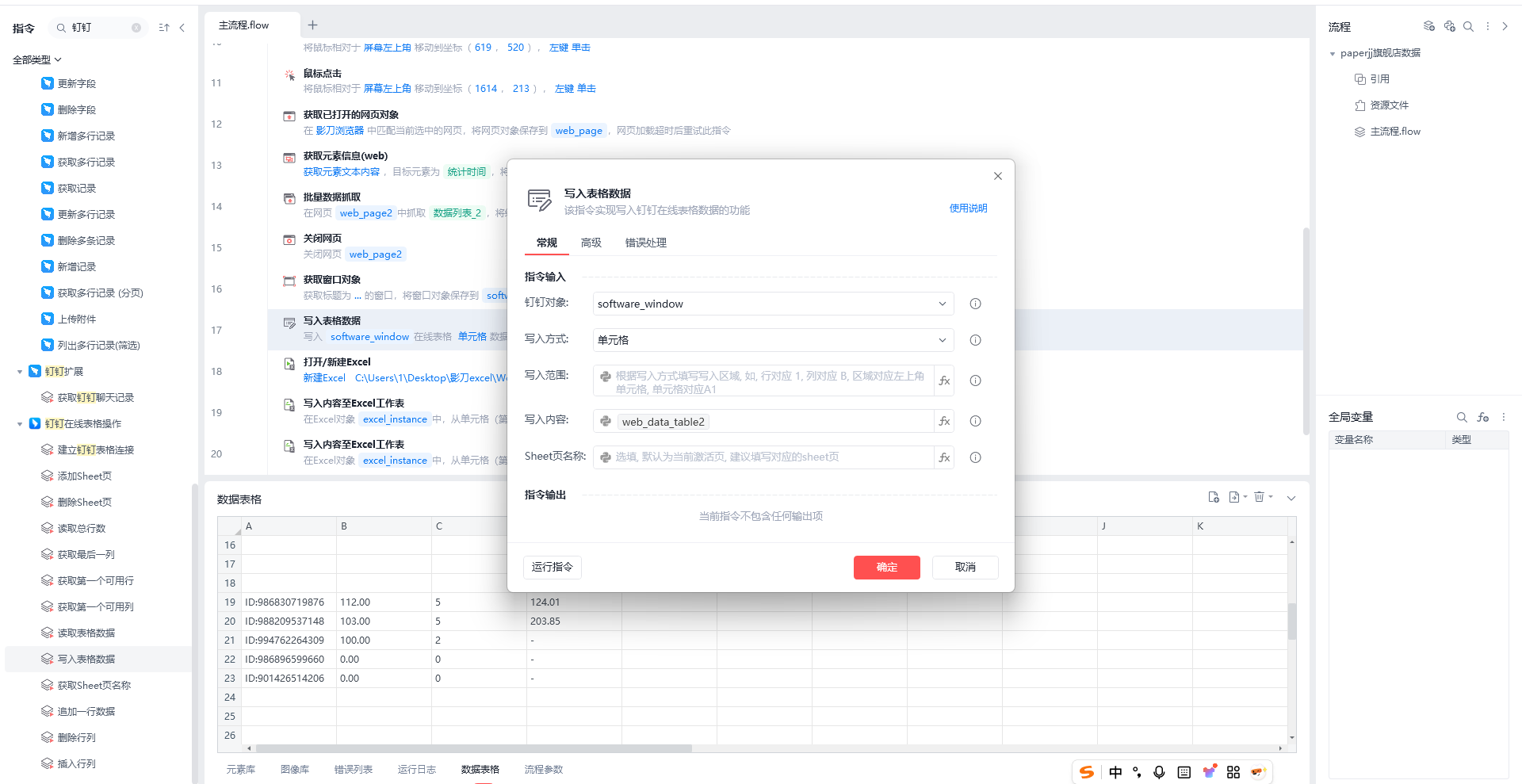Image resolution: width=1522 pixels, height=784 pixels.
Task: Open the 运行日志 bottom tab
Action: point(417,770)
